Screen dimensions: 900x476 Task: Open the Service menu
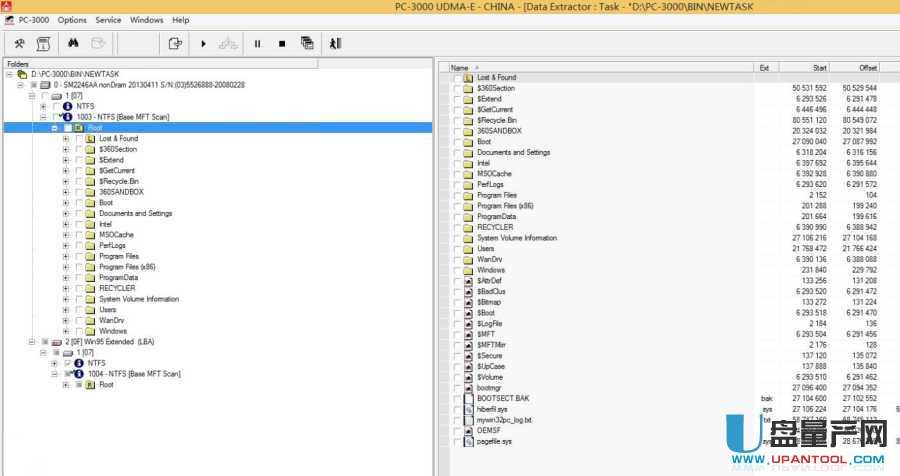[x=108, y=20]
